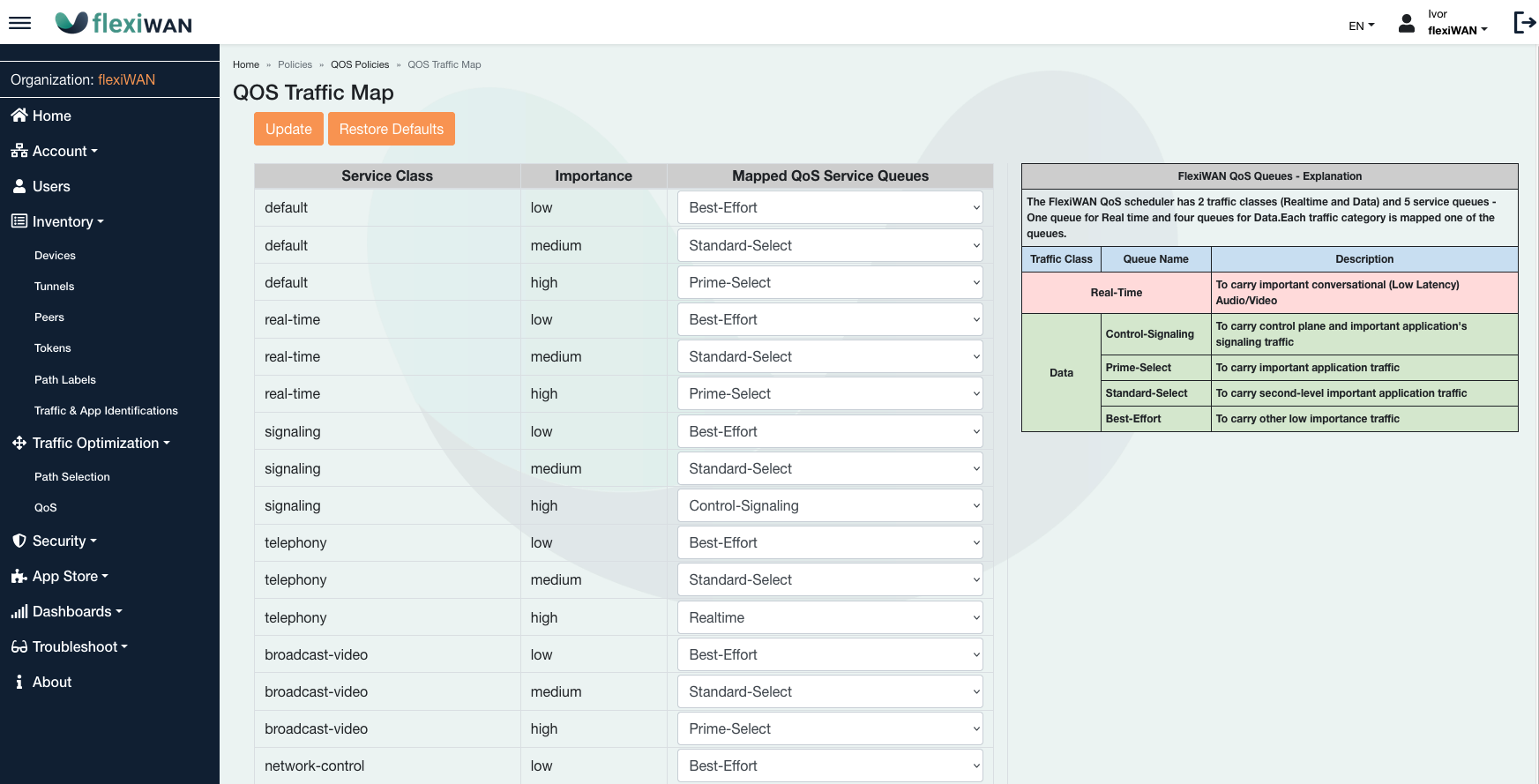The image size is (1539, 784).
Task: Click the Dashboards bar chart icon
Action: (x=19, y=611)
